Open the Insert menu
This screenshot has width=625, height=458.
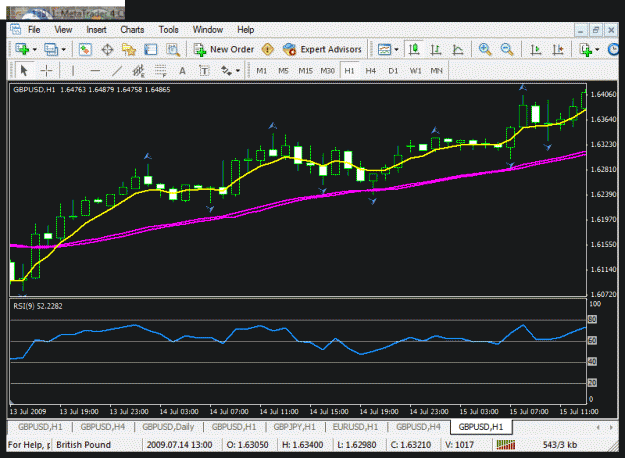(x=96, y=29)
